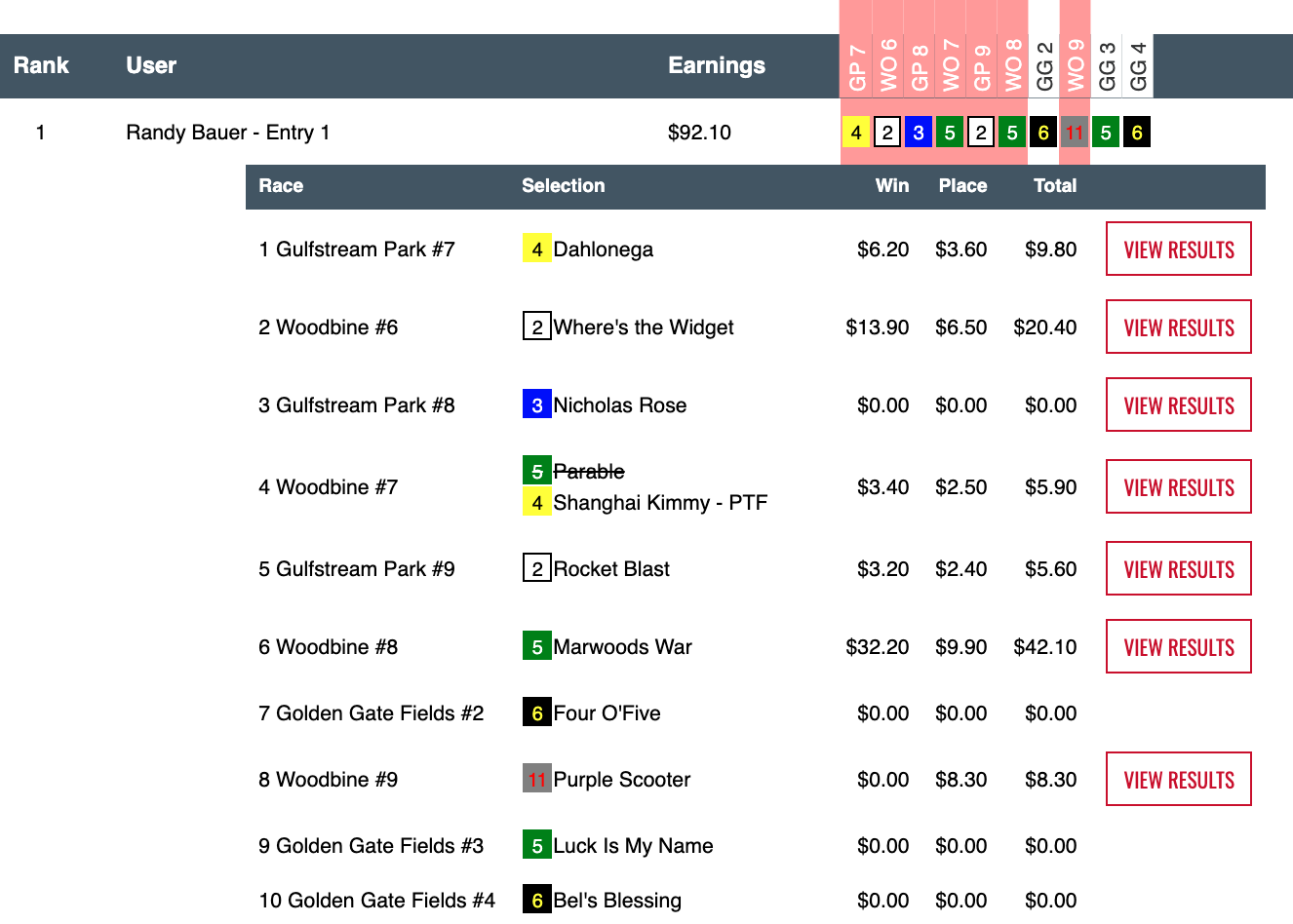1293x924 pixels.
Task: Select the GG 2 column header
Action: pyautogui.click(x=1043, y=66)
